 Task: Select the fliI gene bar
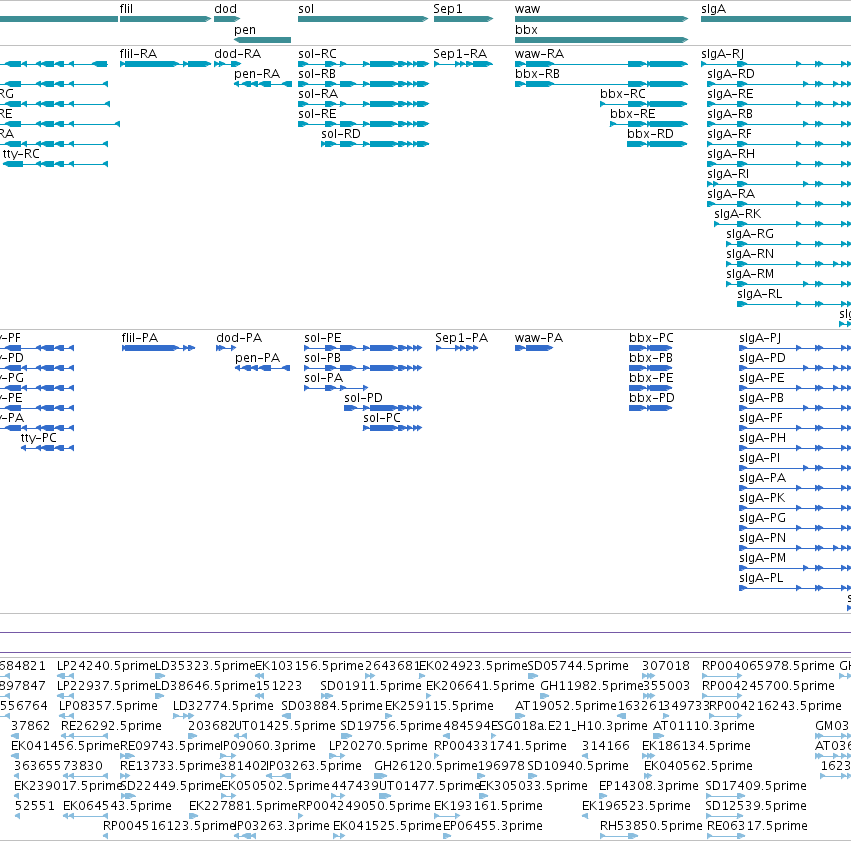pyautogui.click(x=166, y=19)
